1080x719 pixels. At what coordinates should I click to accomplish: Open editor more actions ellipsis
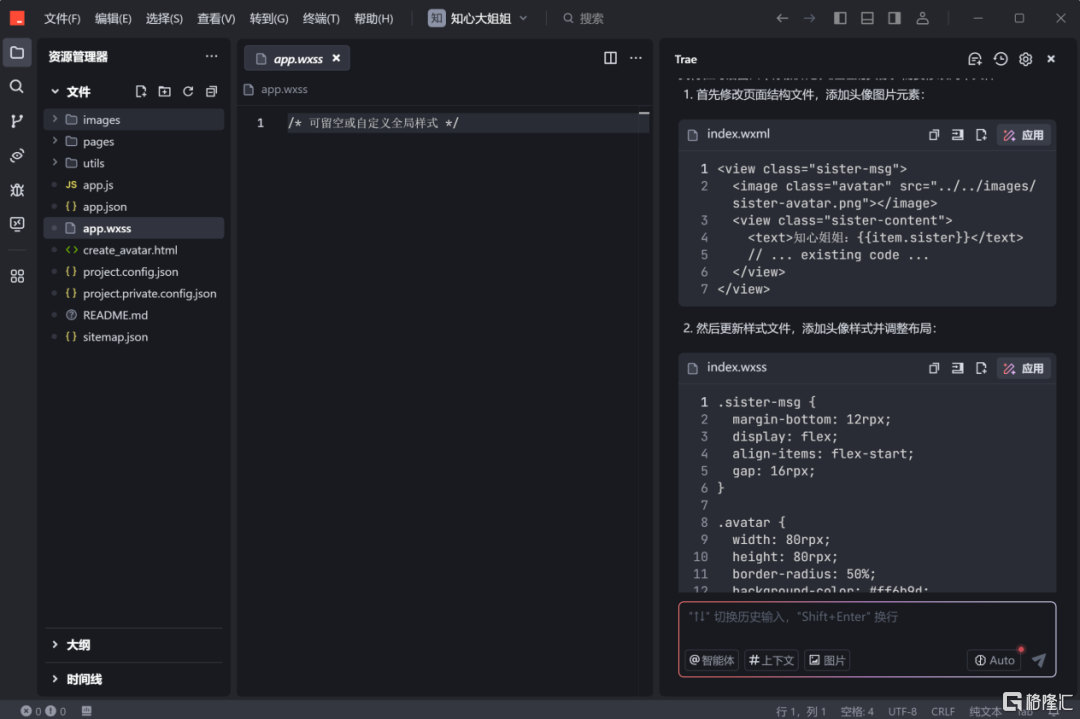(636, 58)
